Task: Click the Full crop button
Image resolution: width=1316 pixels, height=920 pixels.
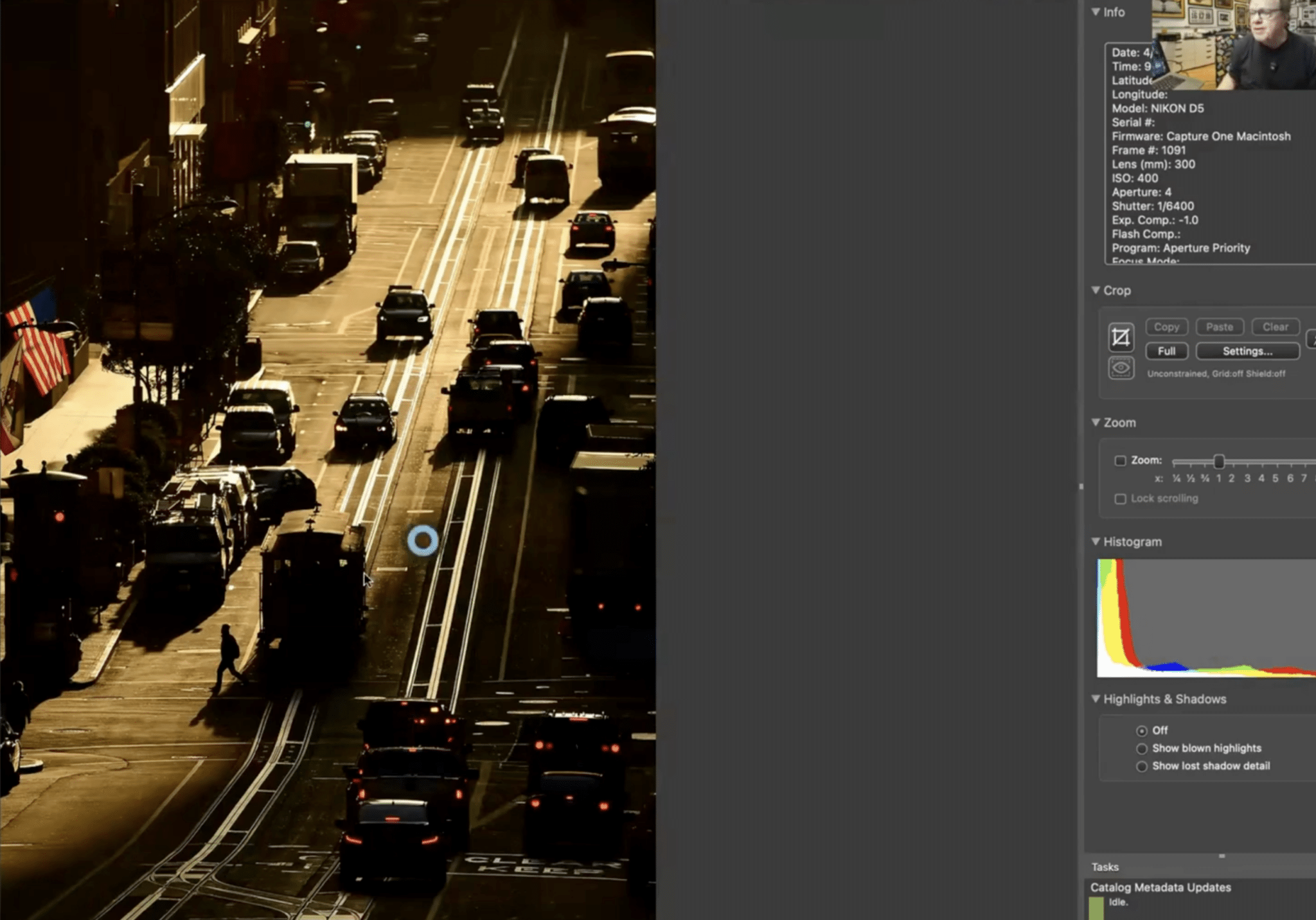Action: (x=1166, y=351)
